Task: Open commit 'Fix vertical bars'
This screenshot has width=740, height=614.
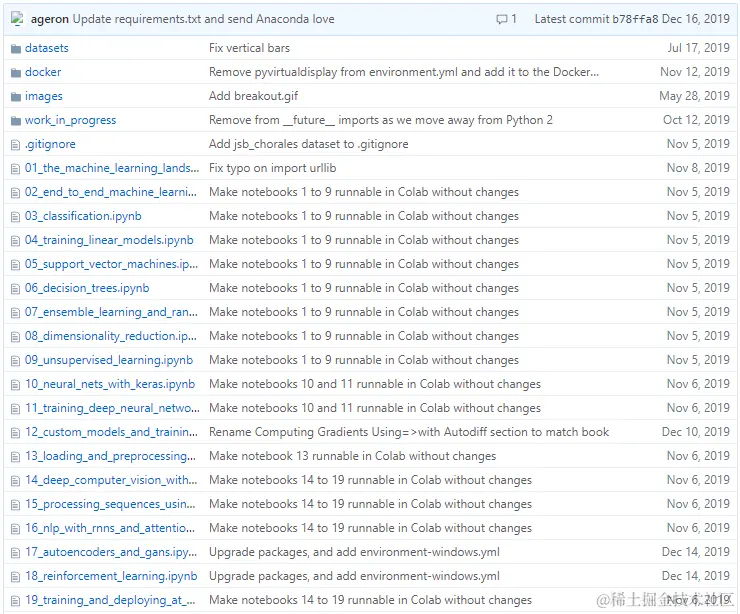Action: pyautogui.click(x=249, y=48)
